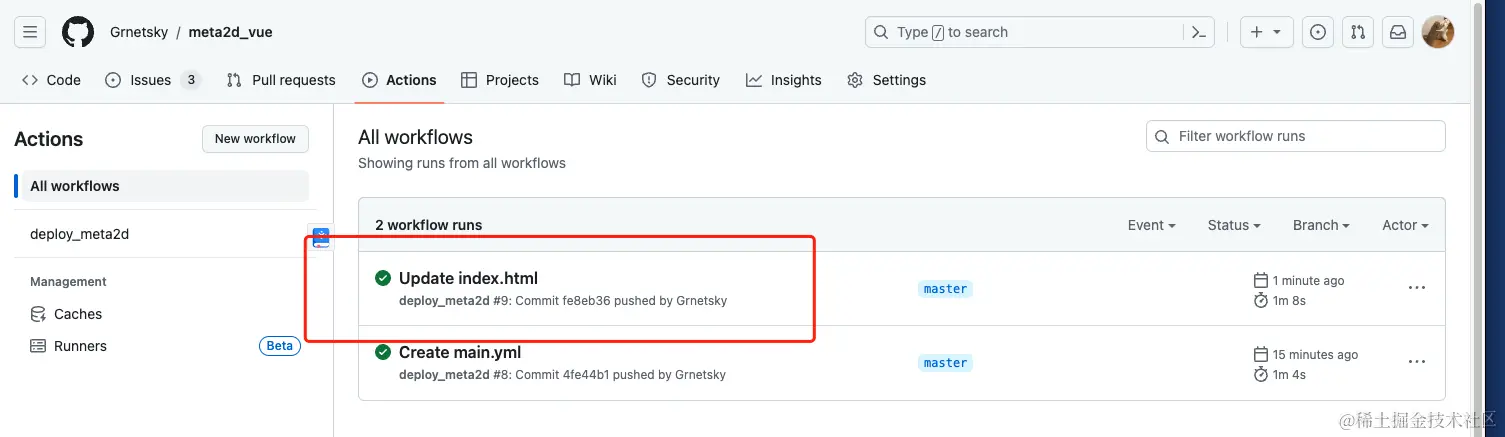Click the New workflow button
The image size is (1505, 437).
255,139
